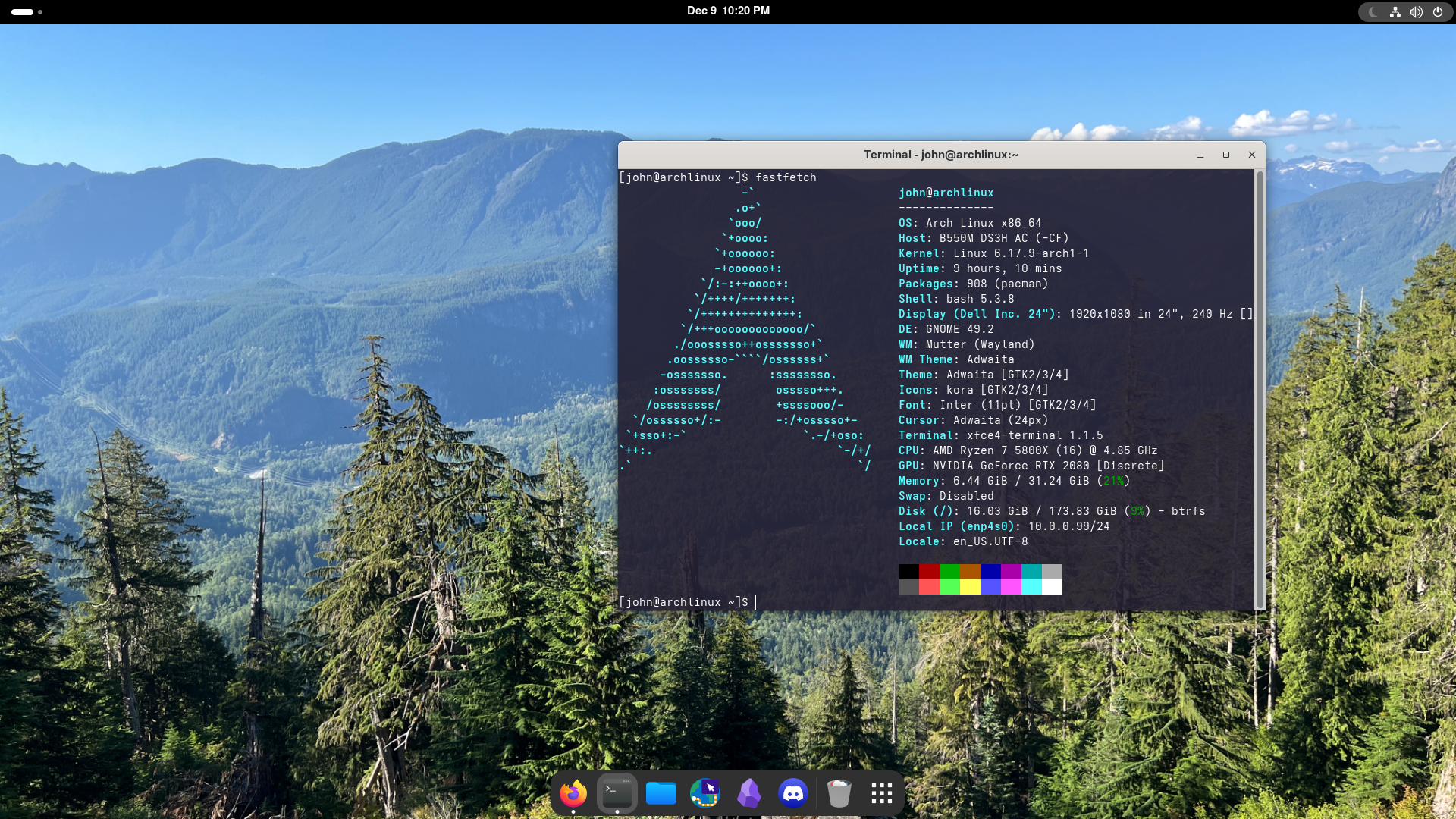Expand the system menu via power icon
Screen dimensions: 1456x819
coord(1438,12)
